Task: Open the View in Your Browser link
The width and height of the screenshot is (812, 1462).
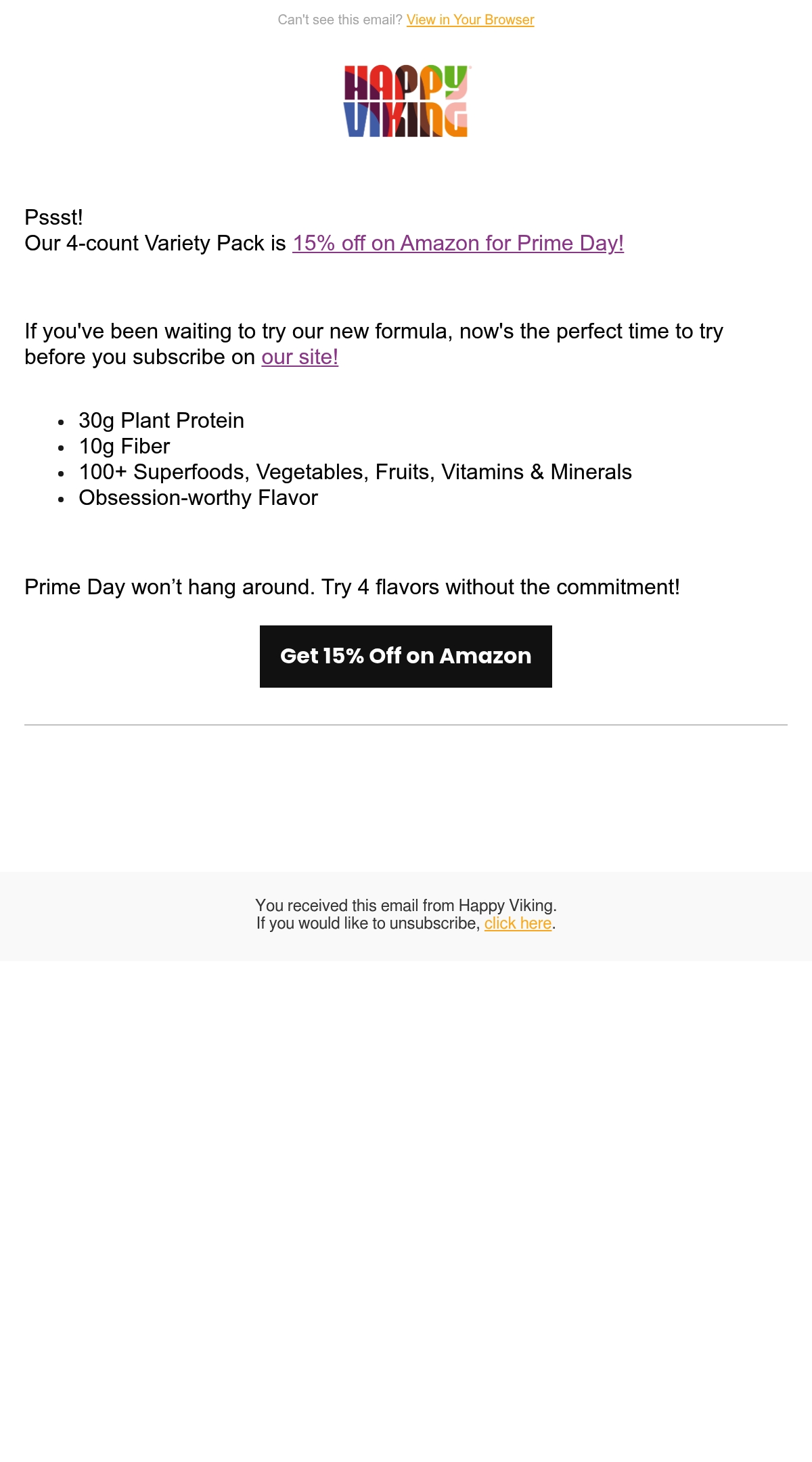Action: coord(470,20)
